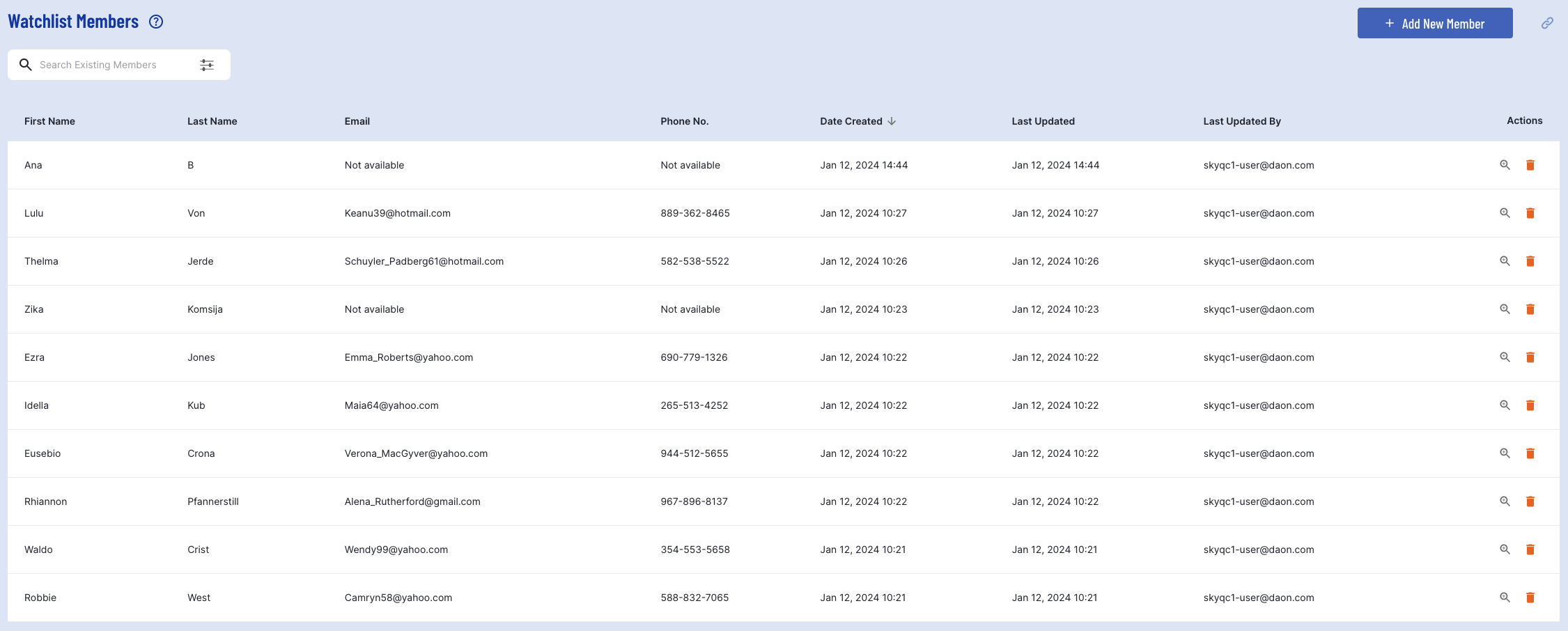Image resolution: width=1568 pixels, height=631 pixels.
Task: Click the Actions column header
Action: (x=1524, y=120)
